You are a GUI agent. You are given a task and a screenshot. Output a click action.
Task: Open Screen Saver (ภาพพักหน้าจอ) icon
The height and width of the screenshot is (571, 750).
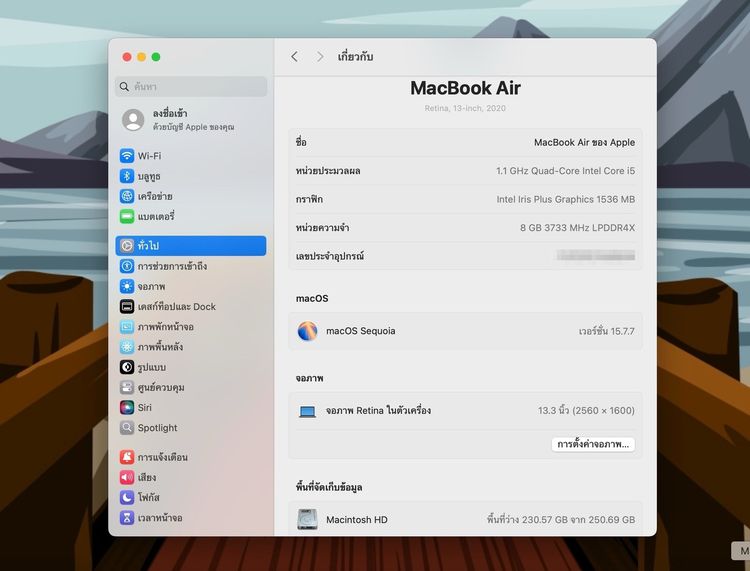(127, 327)
